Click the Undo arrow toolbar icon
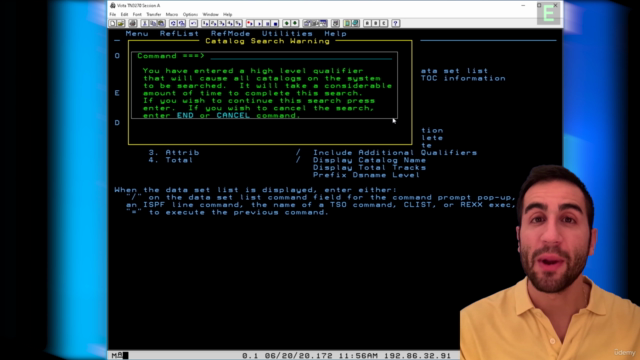The width and height of the screenshot is (640, 360). tap(193, 23)
